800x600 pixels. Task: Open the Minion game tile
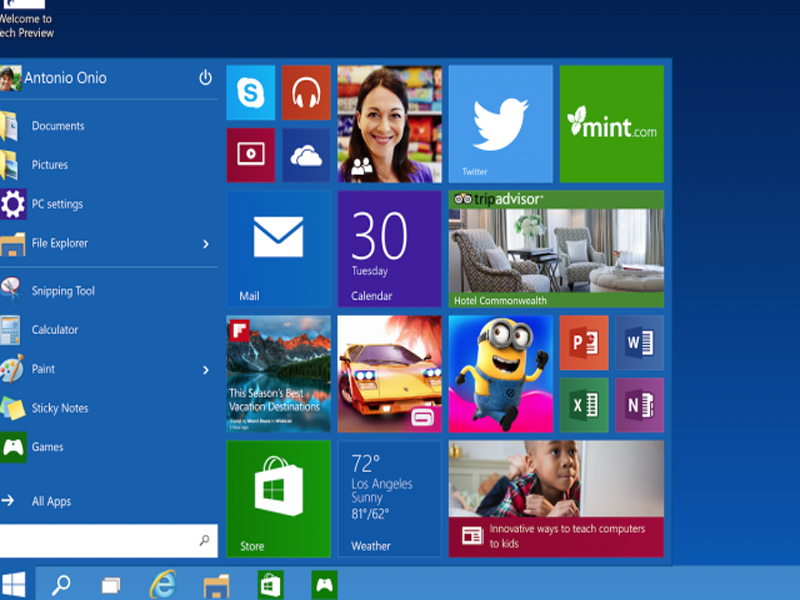pos(501,374)
